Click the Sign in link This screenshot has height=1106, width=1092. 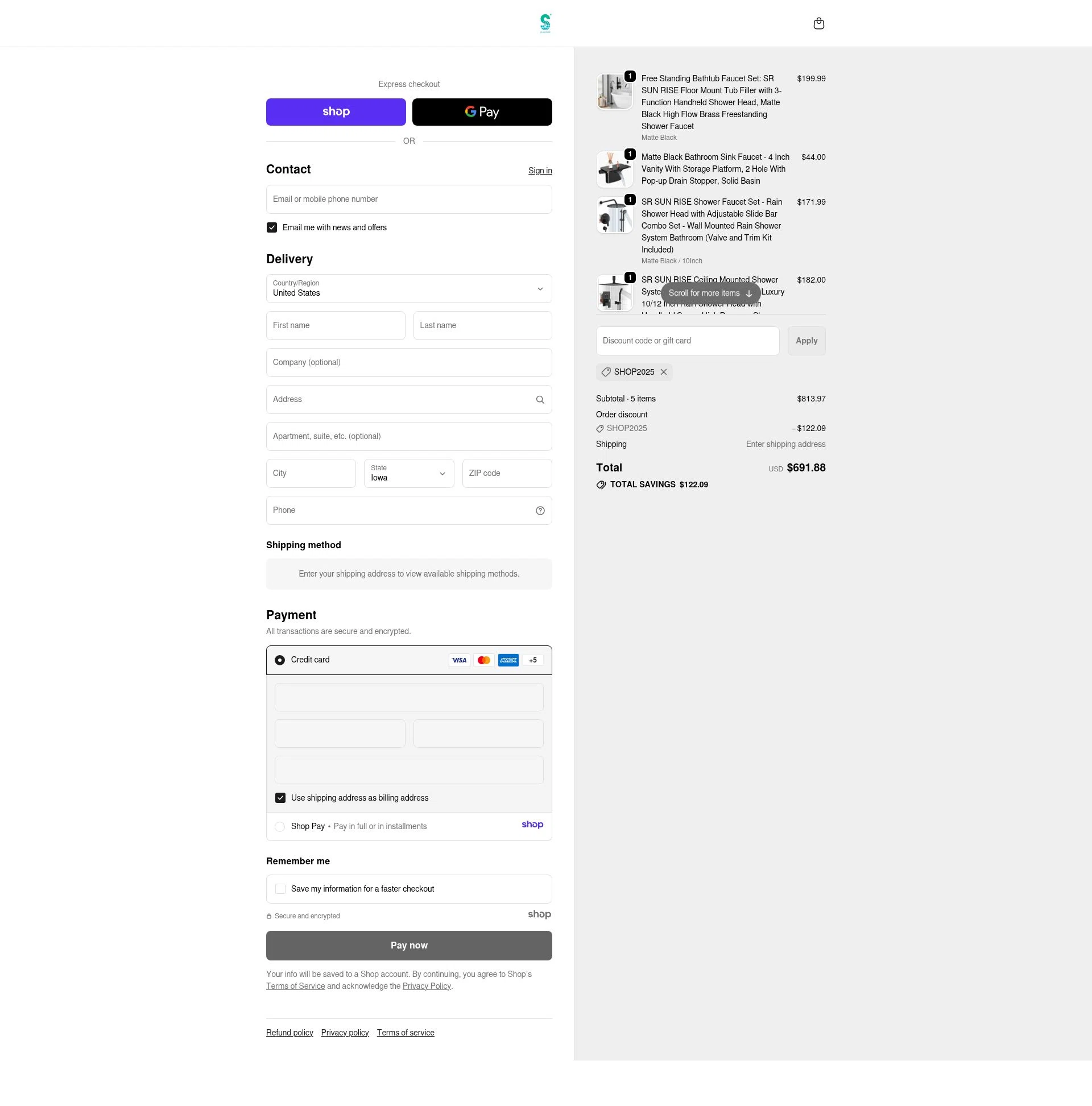[x=539, y=171]
